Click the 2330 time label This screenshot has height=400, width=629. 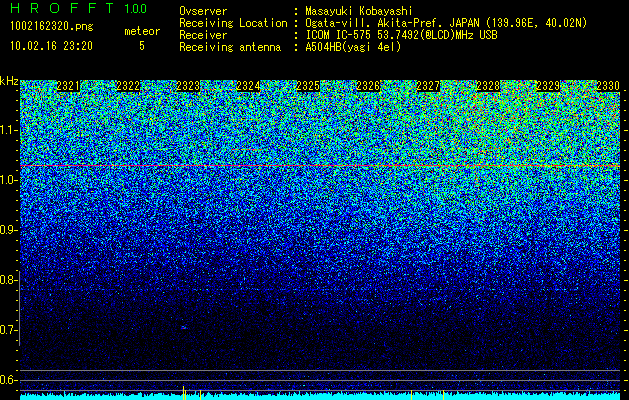[608, 86]
